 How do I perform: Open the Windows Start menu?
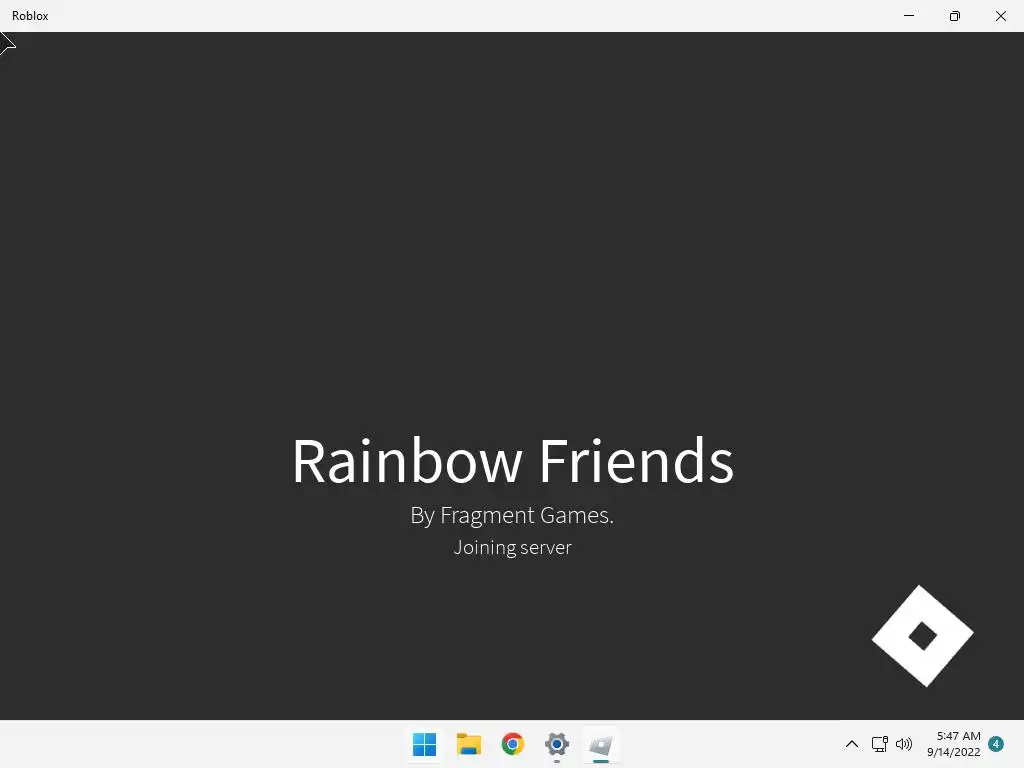tap(424, 744)
